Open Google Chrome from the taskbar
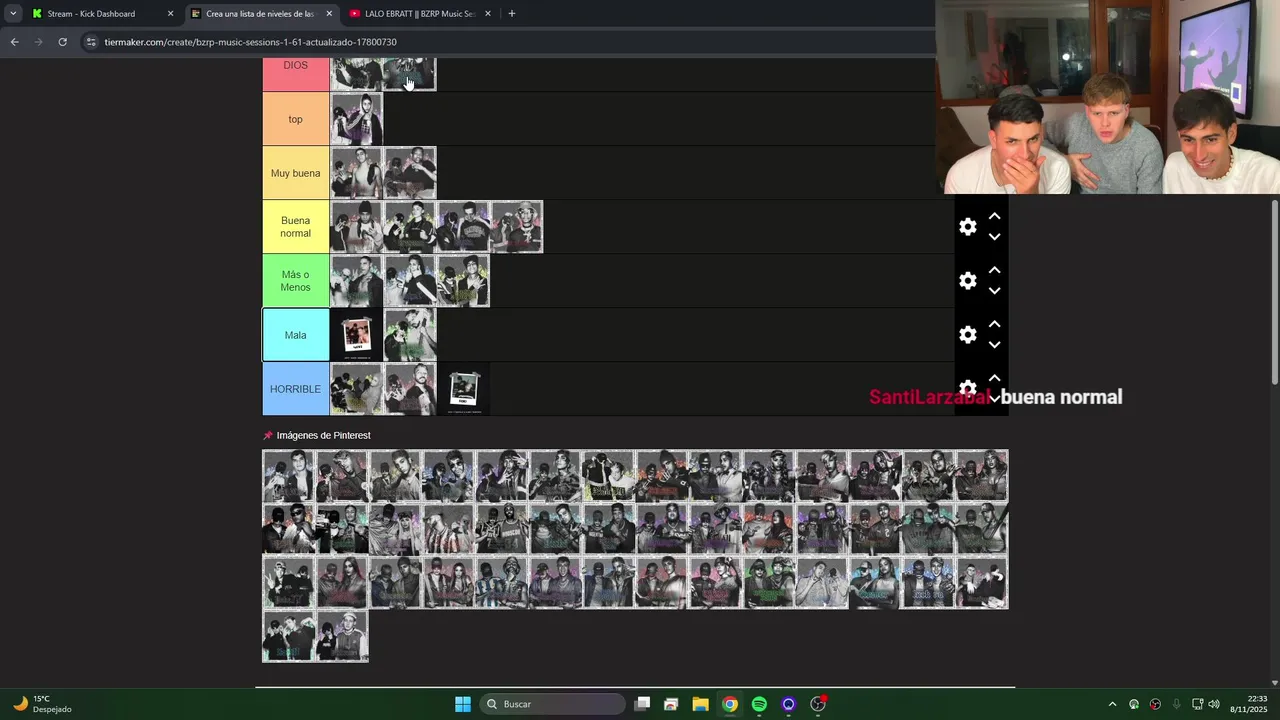This screenshot has width=1280, height=720. tap(730, 704)
